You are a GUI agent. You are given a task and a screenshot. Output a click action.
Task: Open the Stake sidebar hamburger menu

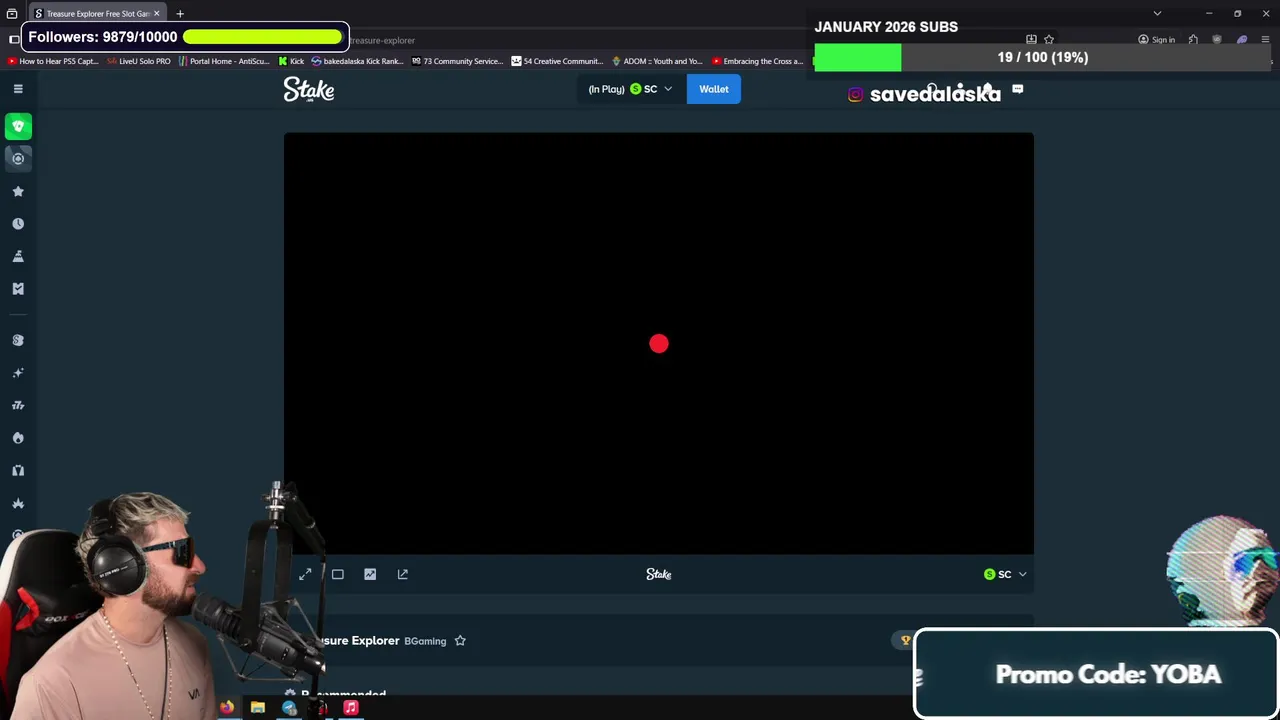[x=18, y=89]
